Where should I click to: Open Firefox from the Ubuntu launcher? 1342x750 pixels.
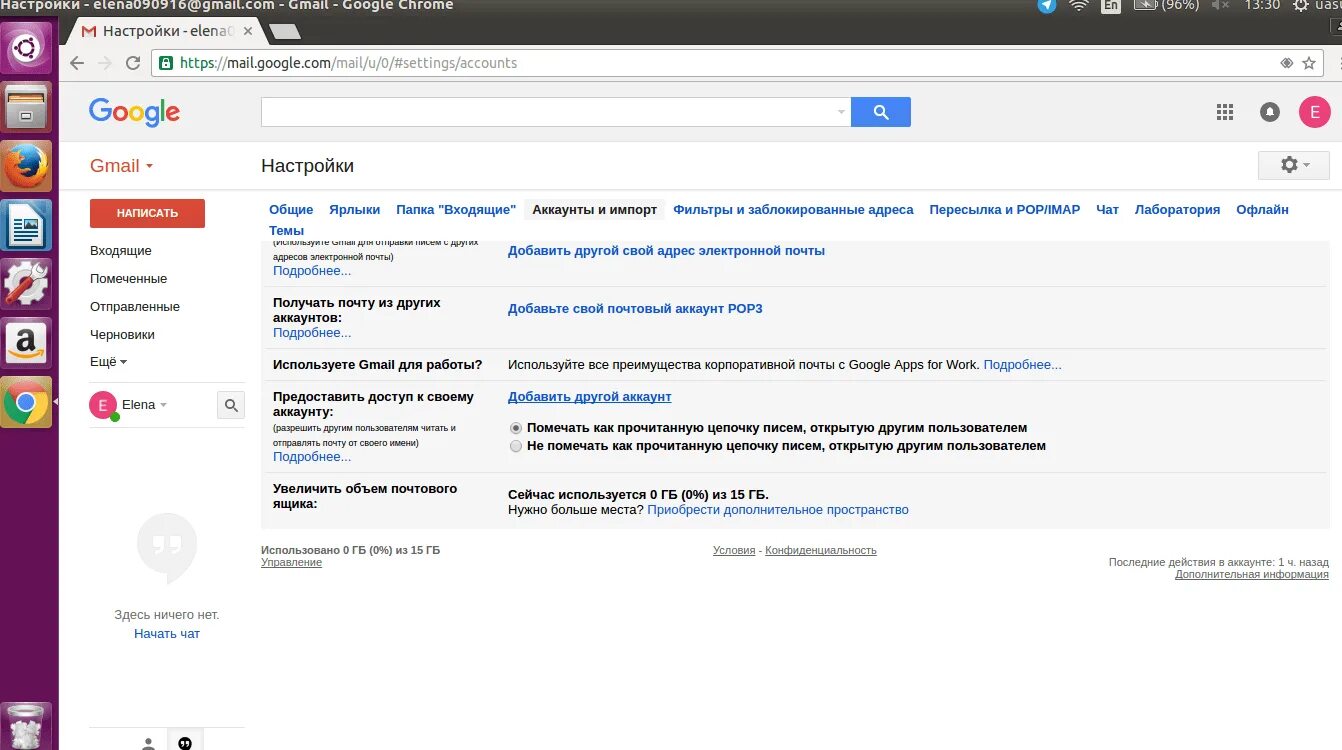pyautogui.click(x=26, y=165)
